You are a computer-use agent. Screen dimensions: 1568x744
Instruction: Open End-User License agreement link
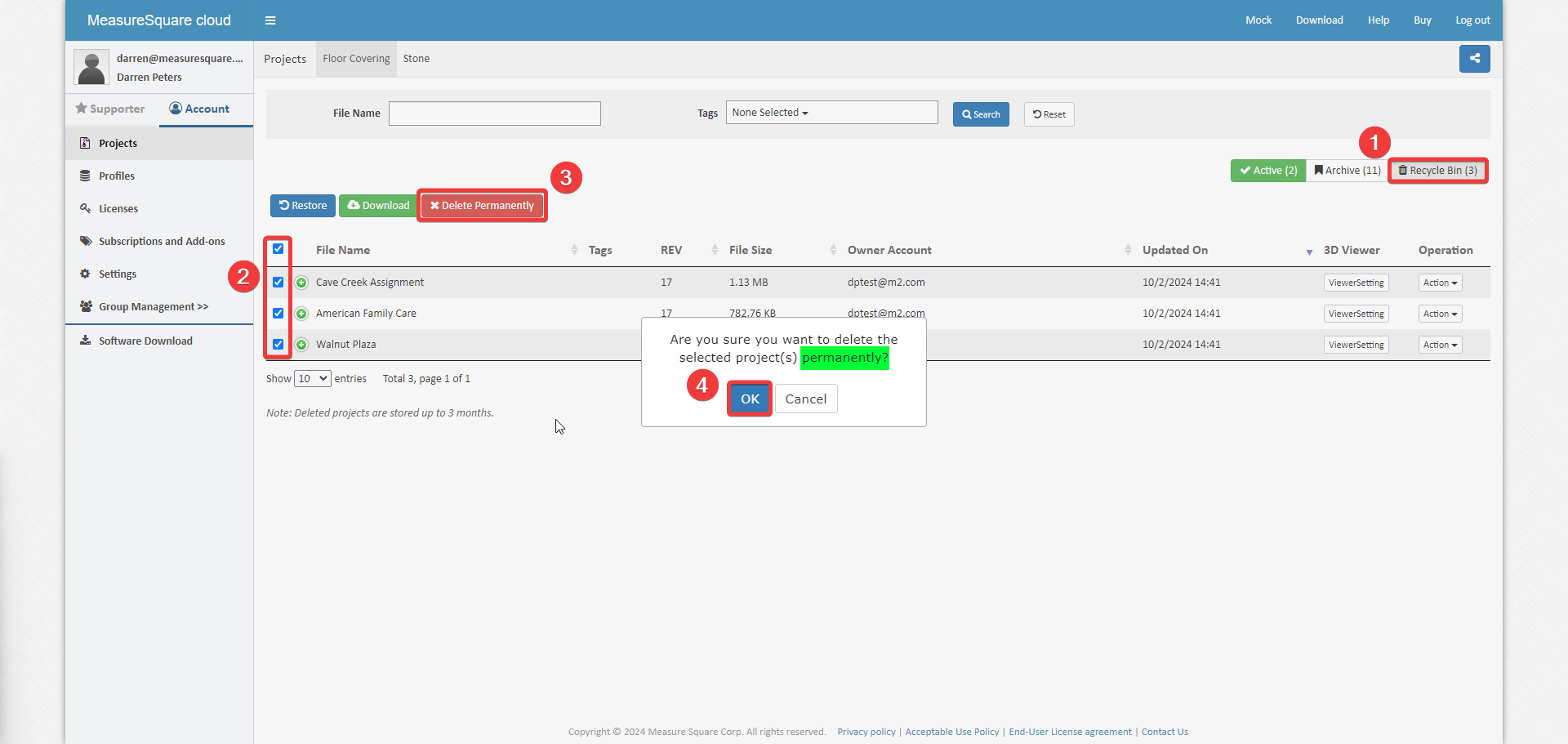click(x=1070, y=732)
